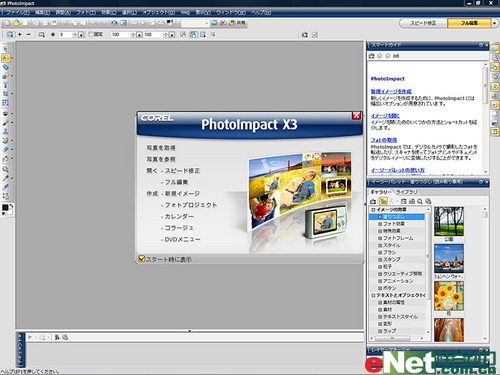This screenshot has width=500, height=375.
Task: Click the topmost icon in the right panel strip
Action: click(495, 49)
